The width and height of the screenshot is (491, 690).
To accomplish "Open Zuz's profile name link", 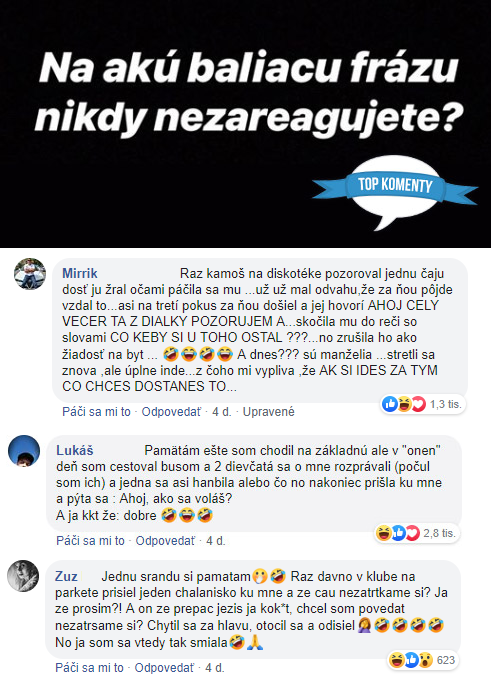I will tap(66, 576).
